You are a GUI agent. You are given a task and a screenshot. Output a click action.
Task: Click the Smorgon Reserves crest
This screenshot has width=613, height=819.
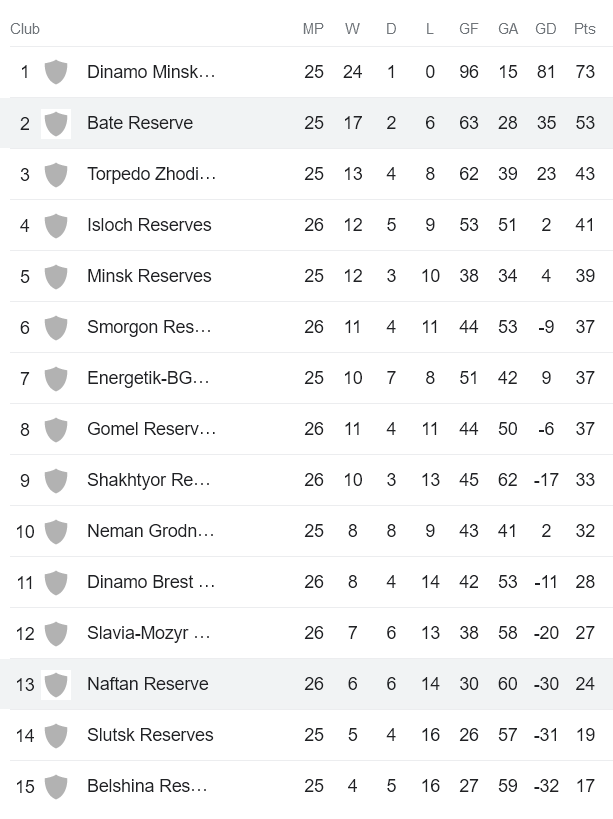pos(56,326)
